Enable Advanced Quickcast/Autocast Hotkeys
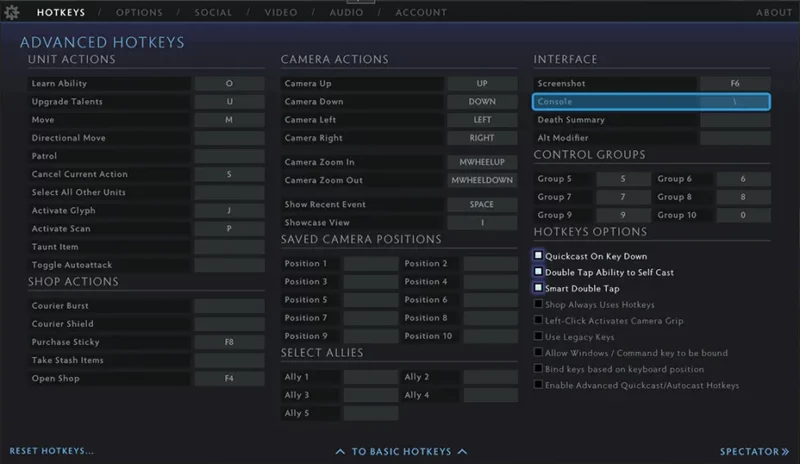The width and height of the screenshot is (800, 464). tap(538, 384)
